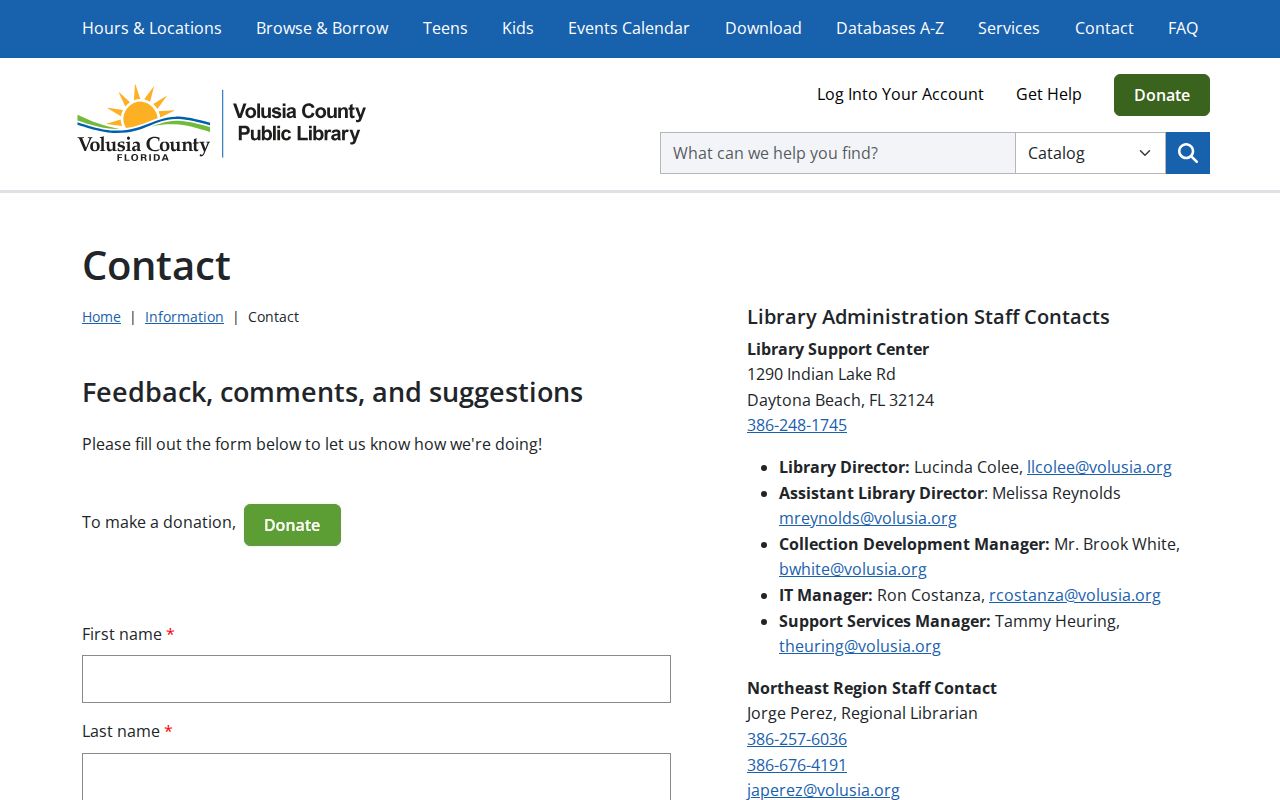Click the dark green Donate header button
The width and height of the screenshot is (1280, 800).
1162,95
